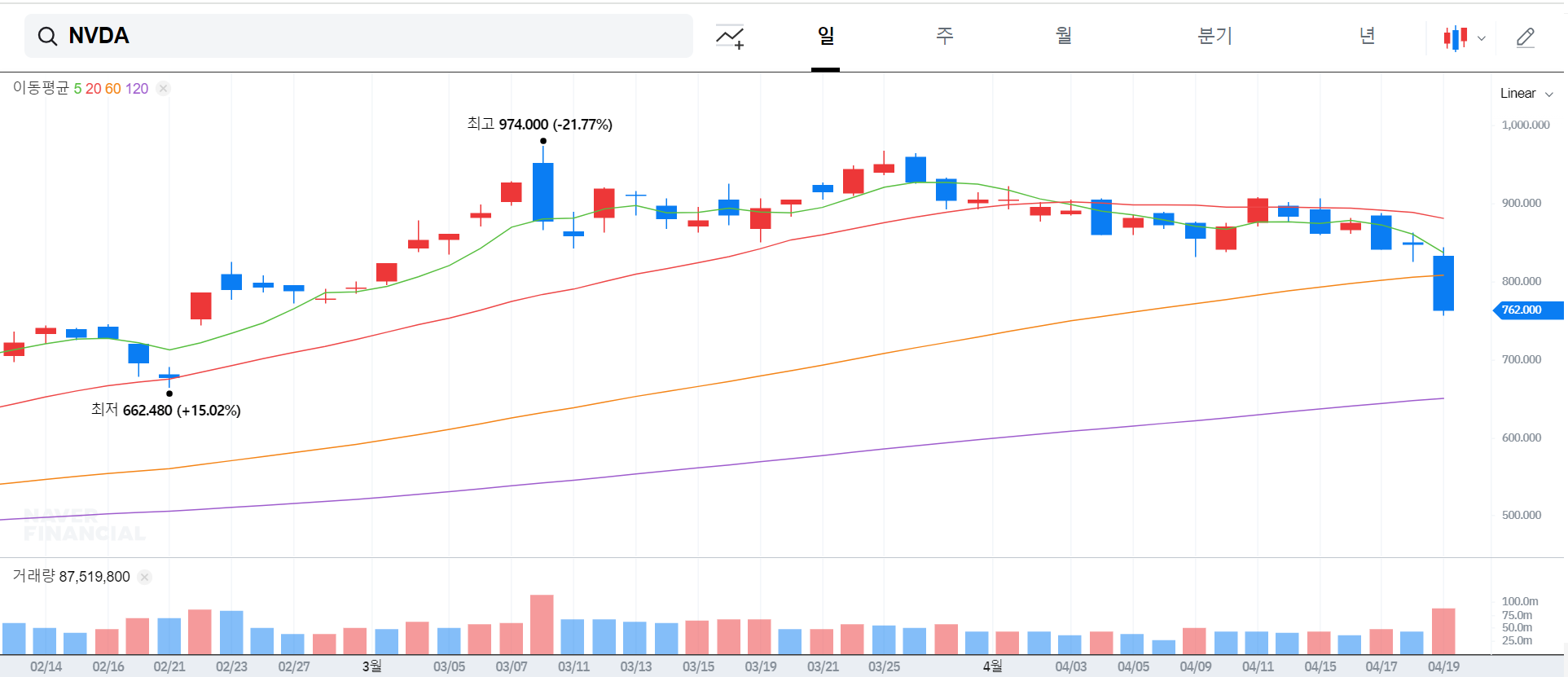Switch to the 분기 quarterly tab
The width and height of the screenshot is (1568, 677).
tap(1214, 36)
